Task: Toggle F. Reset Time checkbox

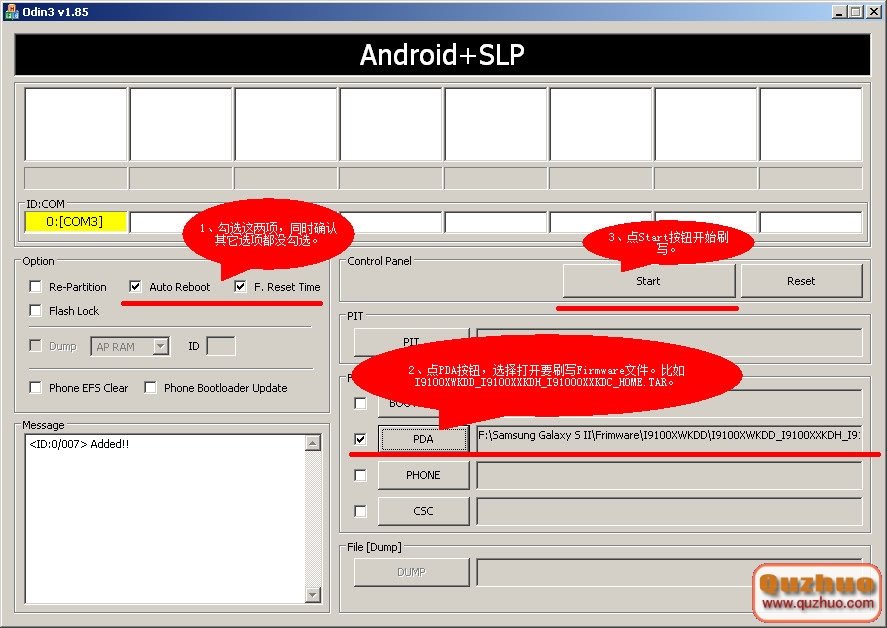Action: pyautogui.click(x=240, y=286)
